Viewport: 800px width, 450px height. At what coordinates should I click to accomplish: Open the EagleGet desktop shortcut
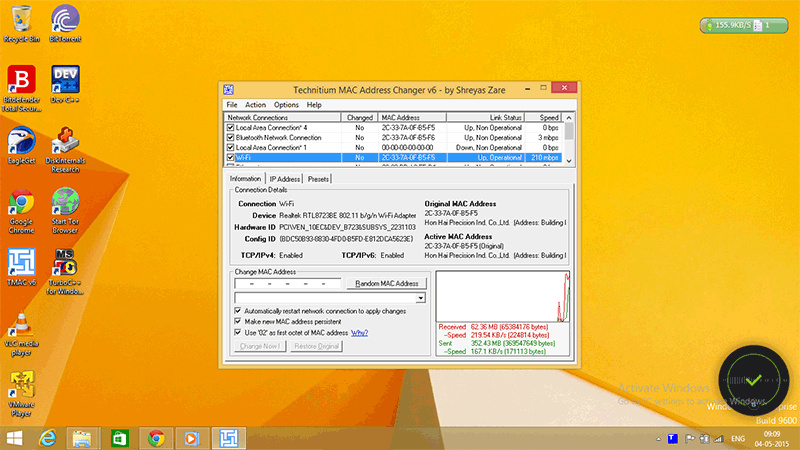tap(21, 143)
